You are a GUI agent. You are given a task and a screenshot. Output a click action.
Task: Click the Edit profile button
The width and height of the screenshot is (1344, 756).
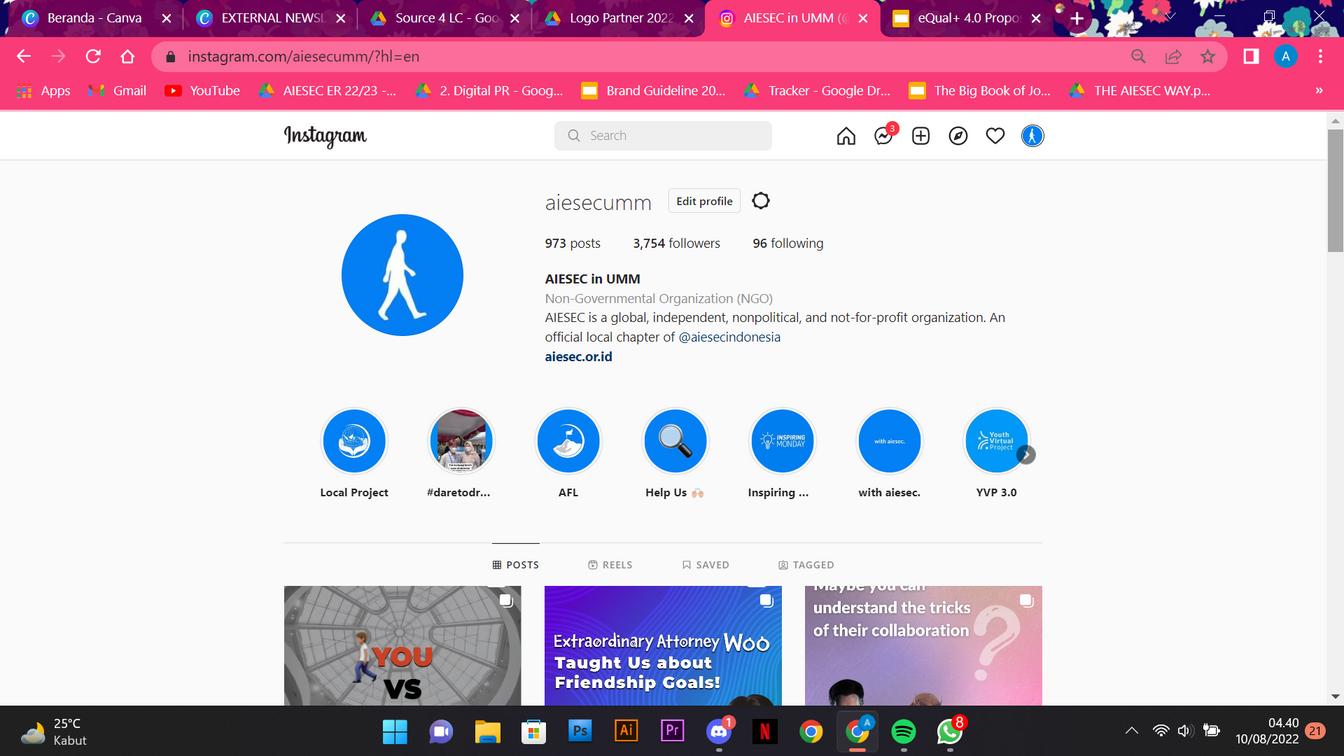pos(704,201)
